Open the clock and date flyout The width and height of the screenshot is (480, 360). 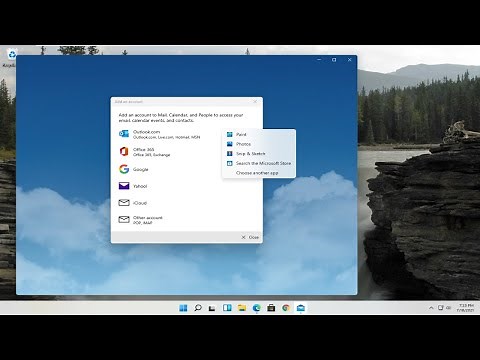[x=466, y=308]
